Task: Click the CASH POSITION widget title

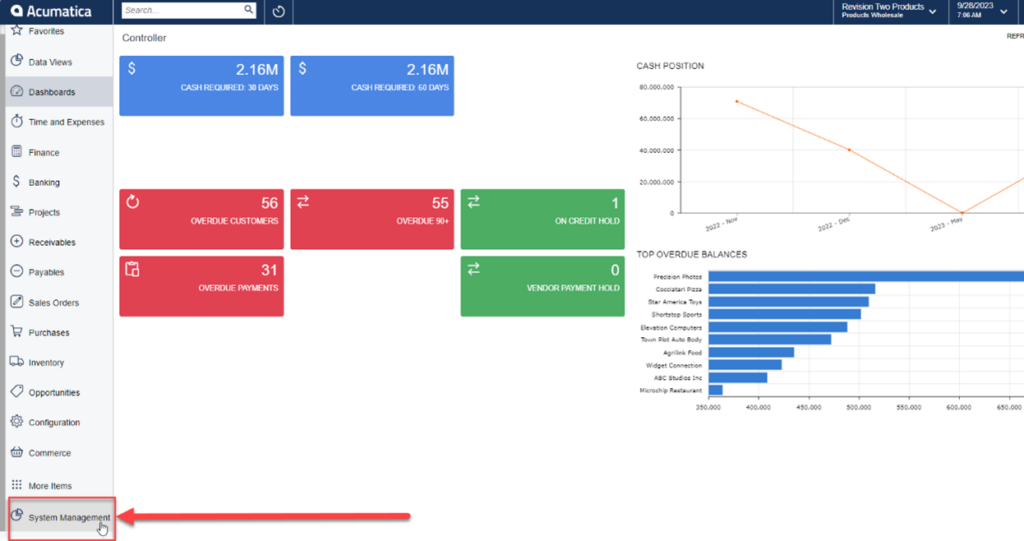Action: click(x=670, y=66)
